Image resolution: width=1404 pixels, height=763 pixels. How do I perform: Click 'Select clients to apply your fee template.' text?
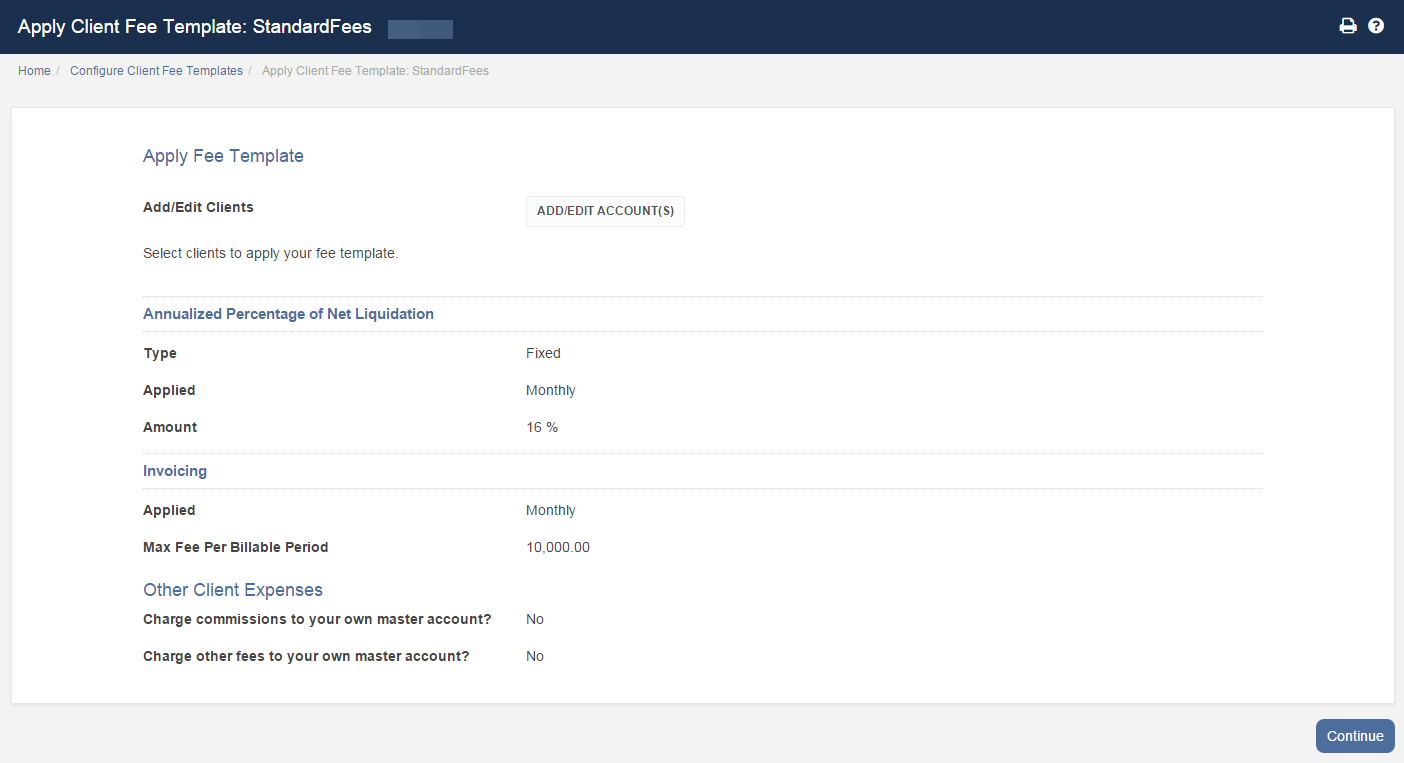pyautogui.click(x=271, y=253)
